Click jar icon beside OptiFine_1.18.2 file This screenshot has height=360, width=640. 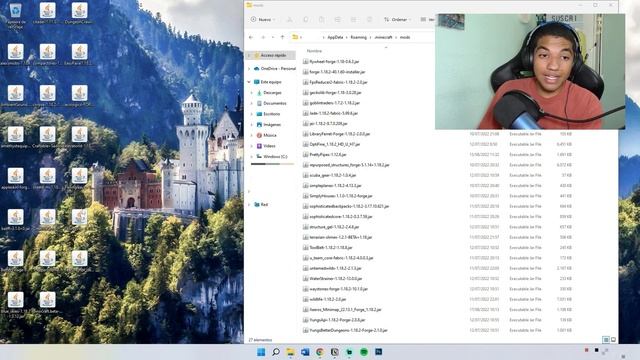tap(305, 144)
